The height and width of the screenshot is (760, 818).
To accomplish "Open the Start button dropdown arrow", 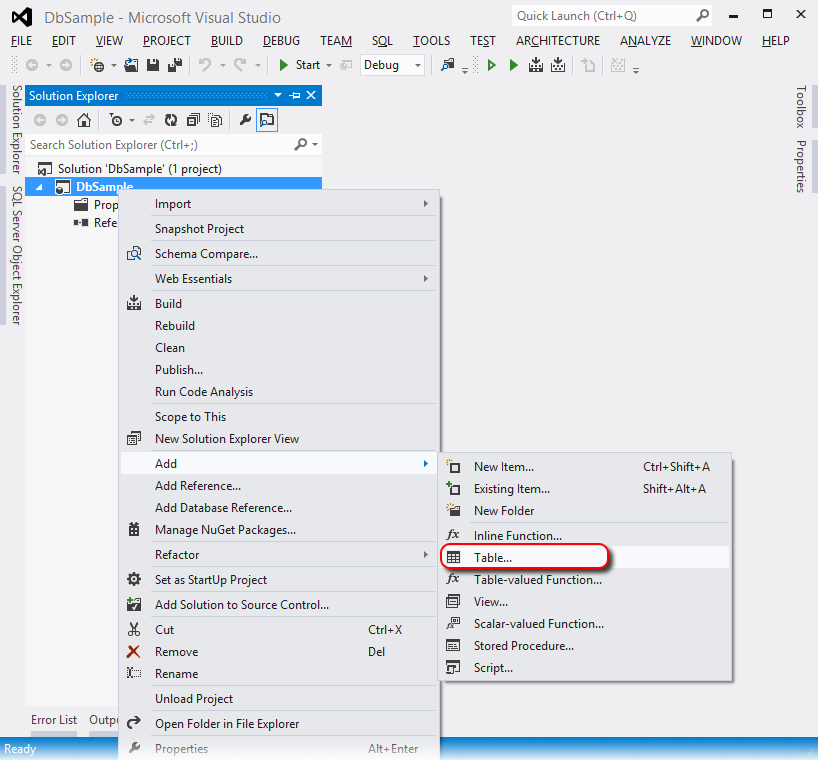I will pos(329,65).
